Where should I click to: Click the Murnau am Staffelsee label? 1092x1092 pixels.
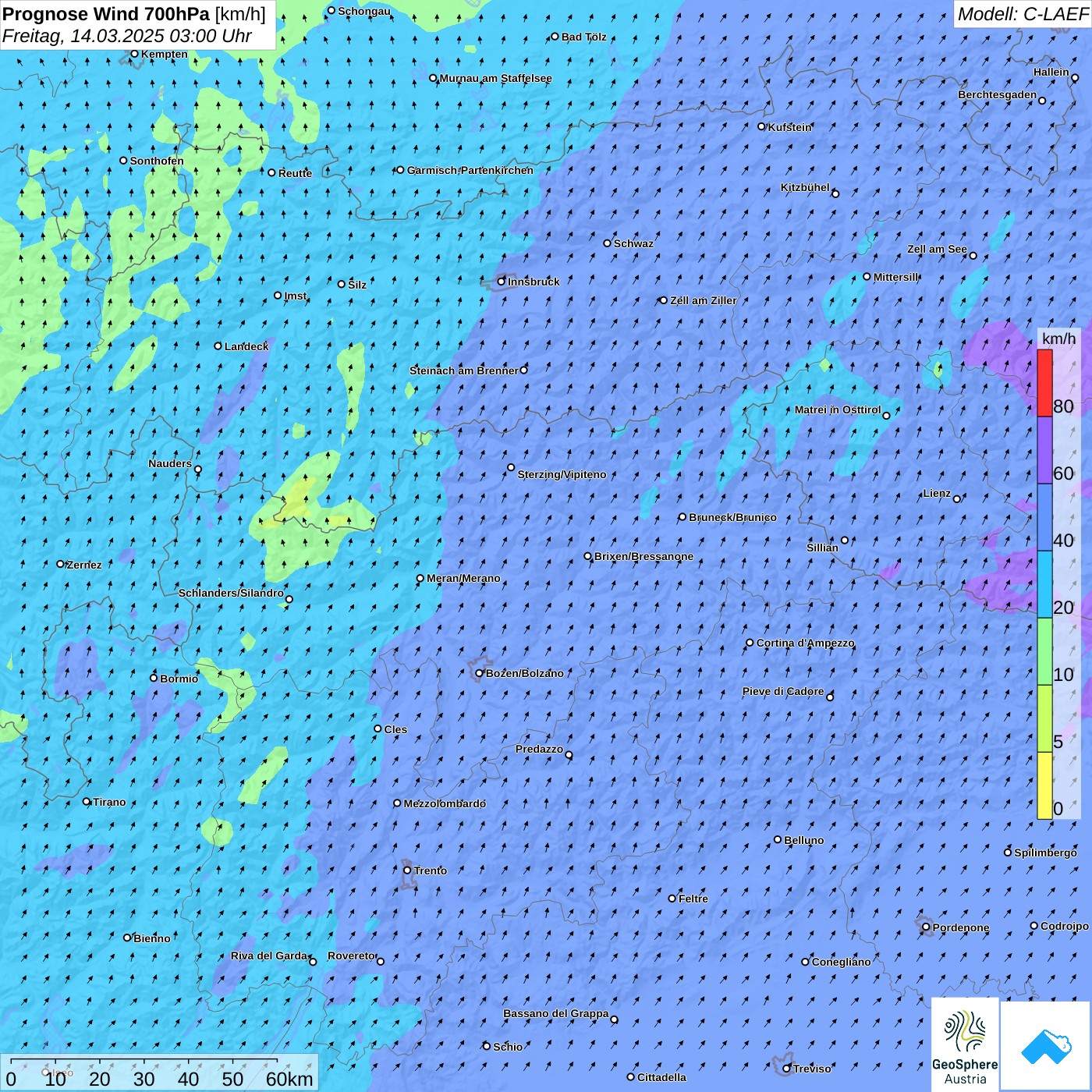coord(495,78)
